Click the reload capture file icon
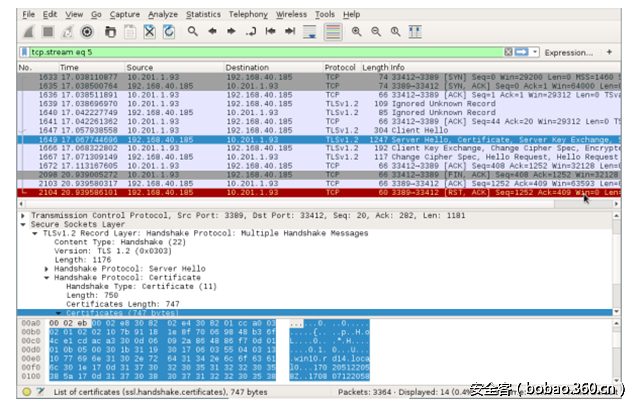640x407 pixels. click(x=169, y=31)
